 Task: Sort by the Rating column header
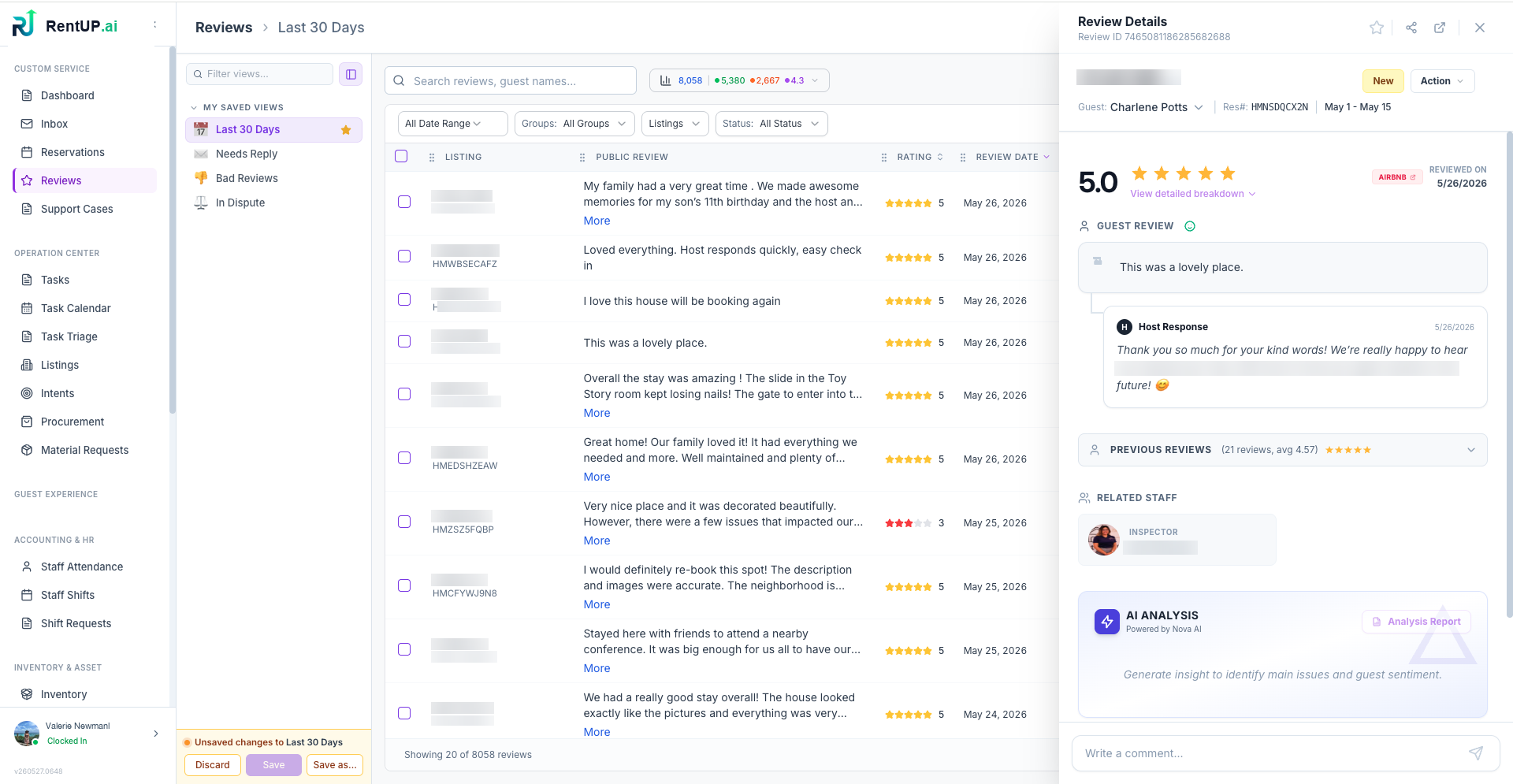919,157
